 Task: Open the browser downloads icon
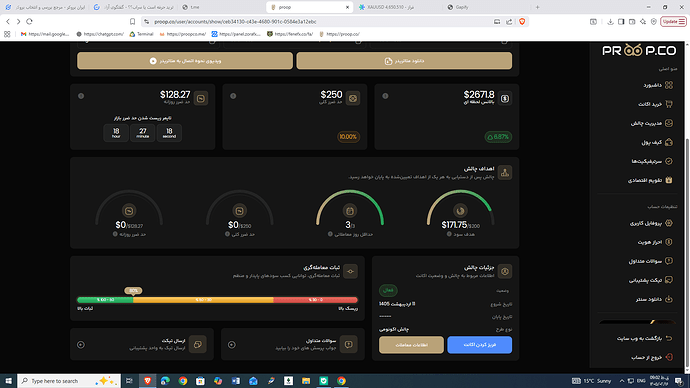(x=610, y=22)
